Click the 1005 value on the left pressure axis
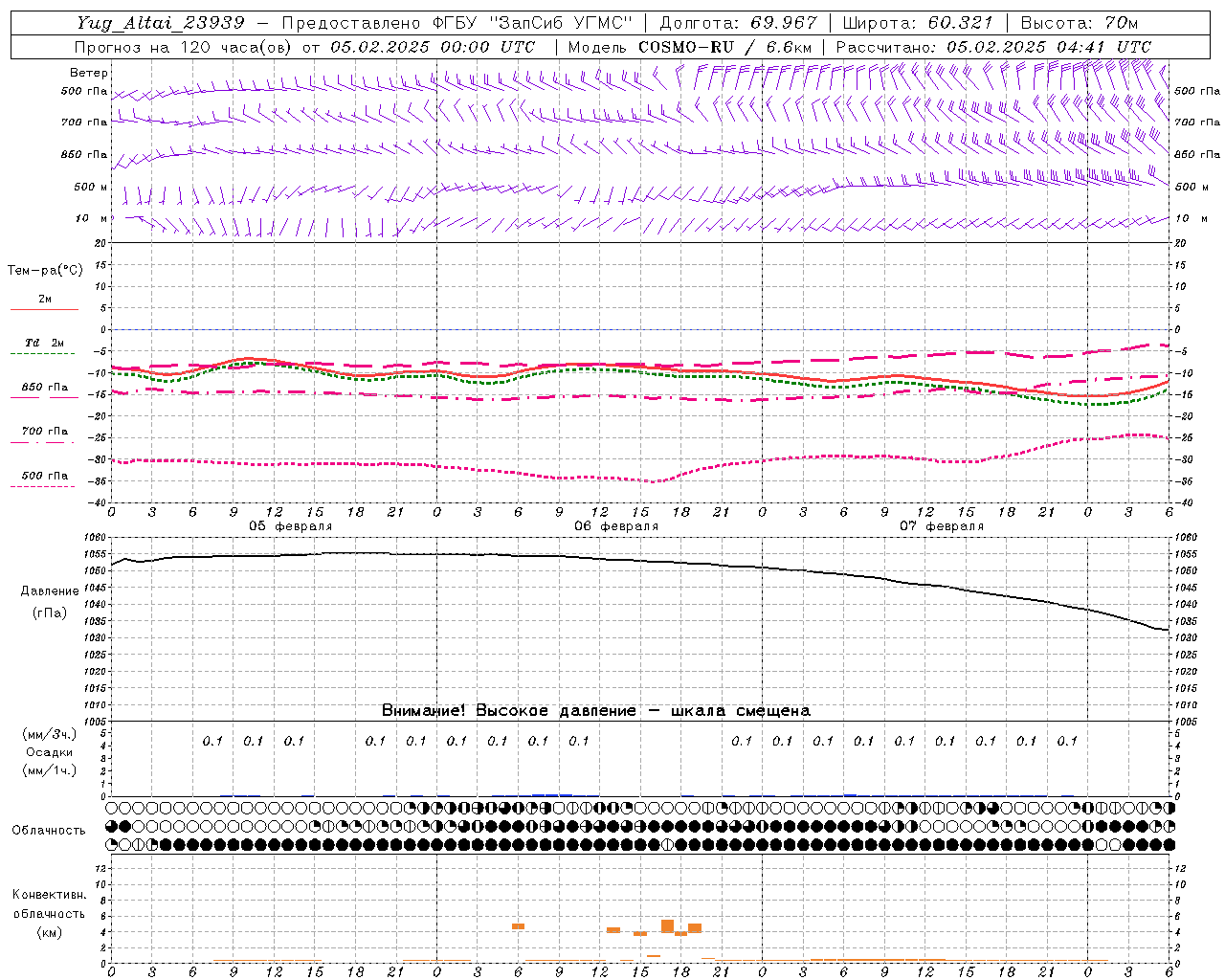 tap(98, 722)
